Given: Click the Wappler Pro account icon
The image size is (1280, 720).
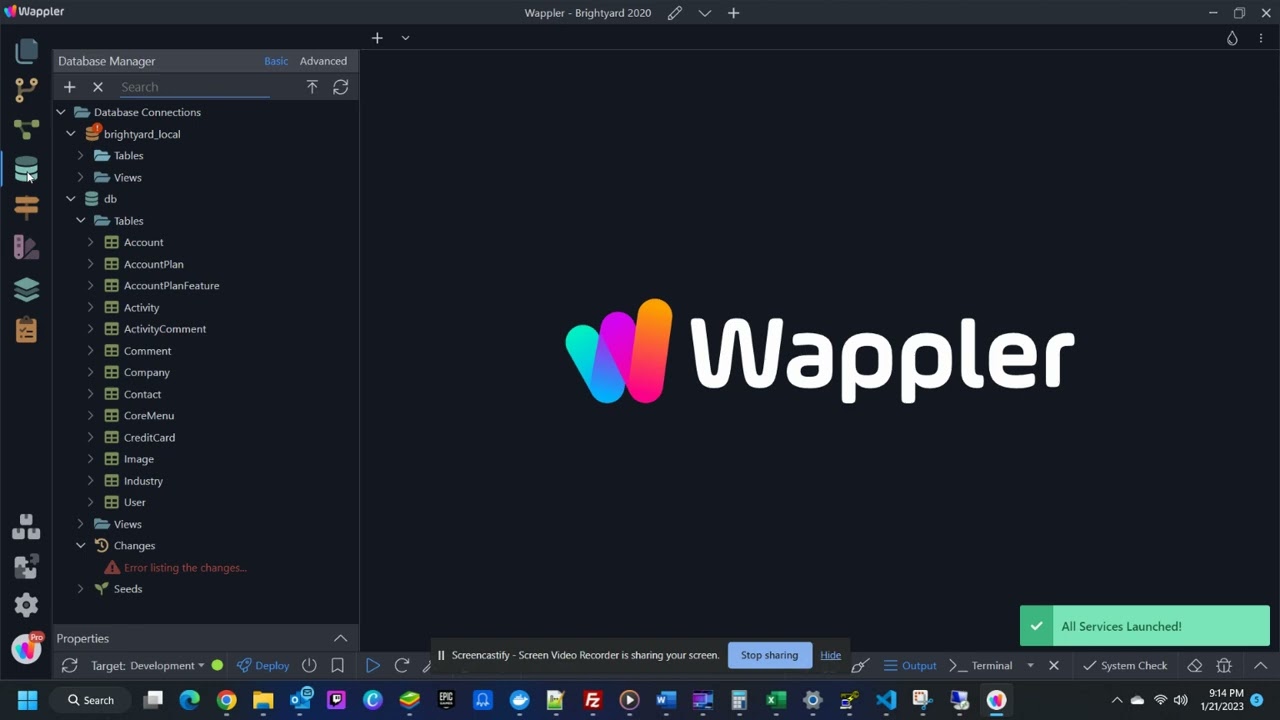Looking at the screenshot, I should (27, 648).
